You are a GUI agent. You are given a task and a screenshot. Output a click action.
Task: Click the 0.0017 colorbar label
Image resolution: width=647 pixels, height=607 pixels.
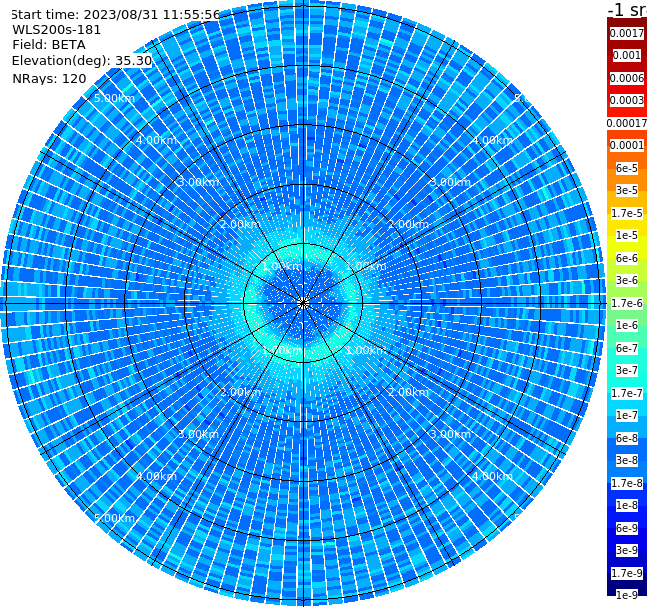click(x=627, y=33)
